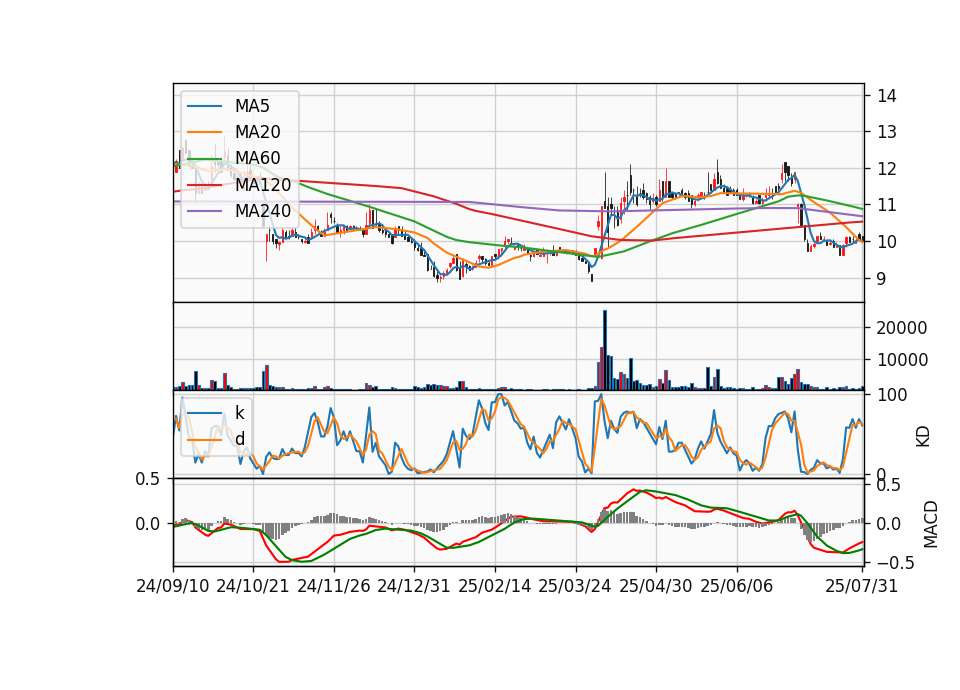Click the volume axis value 20000

(902, 328)
